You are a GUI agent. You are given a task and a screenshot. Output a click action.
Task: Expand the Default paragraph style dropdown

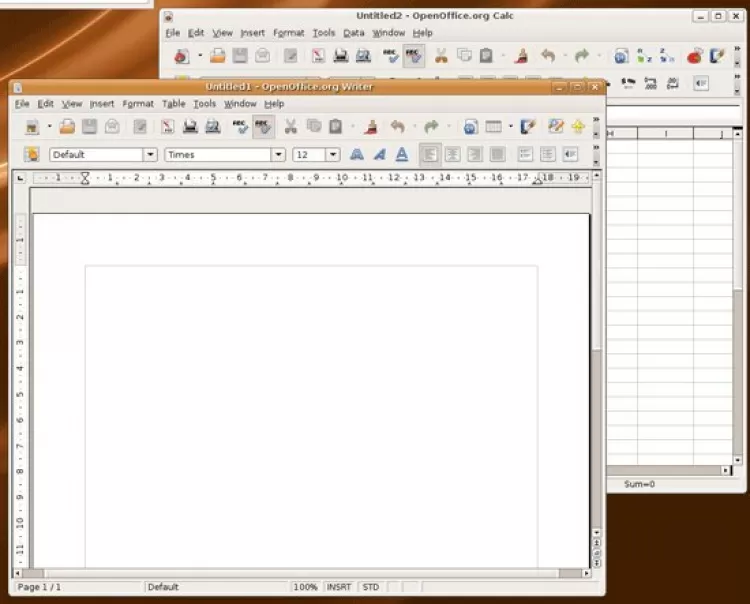click(x=150, y=155)
